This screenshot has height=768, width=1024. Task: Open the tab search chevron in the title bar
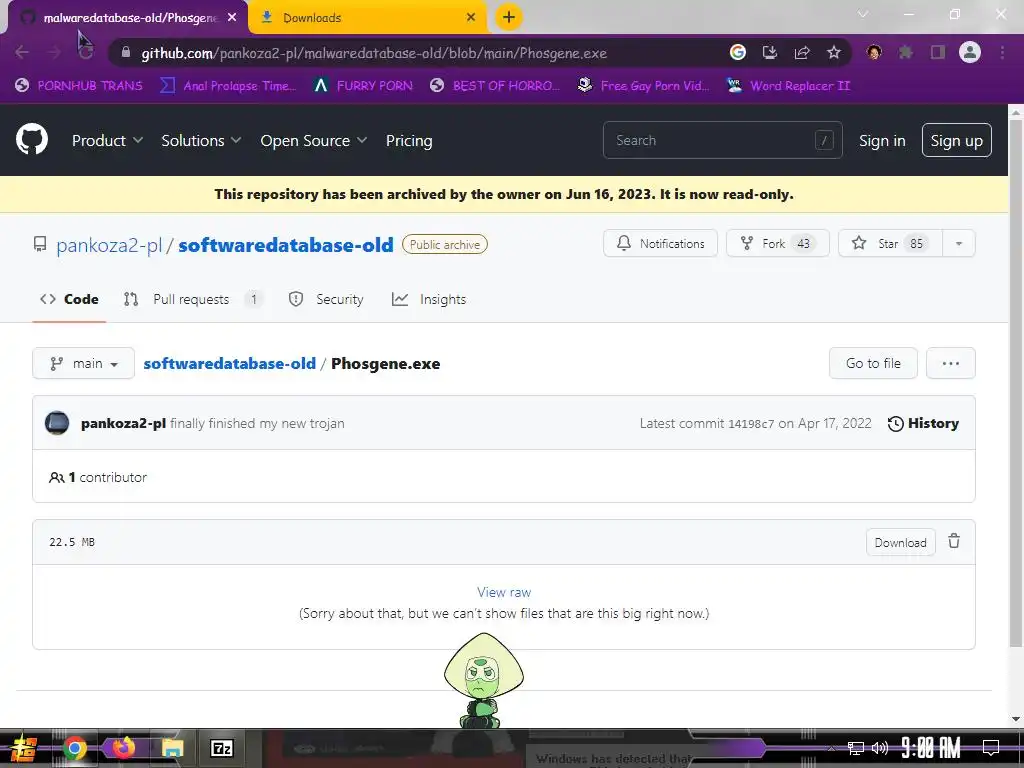click(x=863, y=14)
